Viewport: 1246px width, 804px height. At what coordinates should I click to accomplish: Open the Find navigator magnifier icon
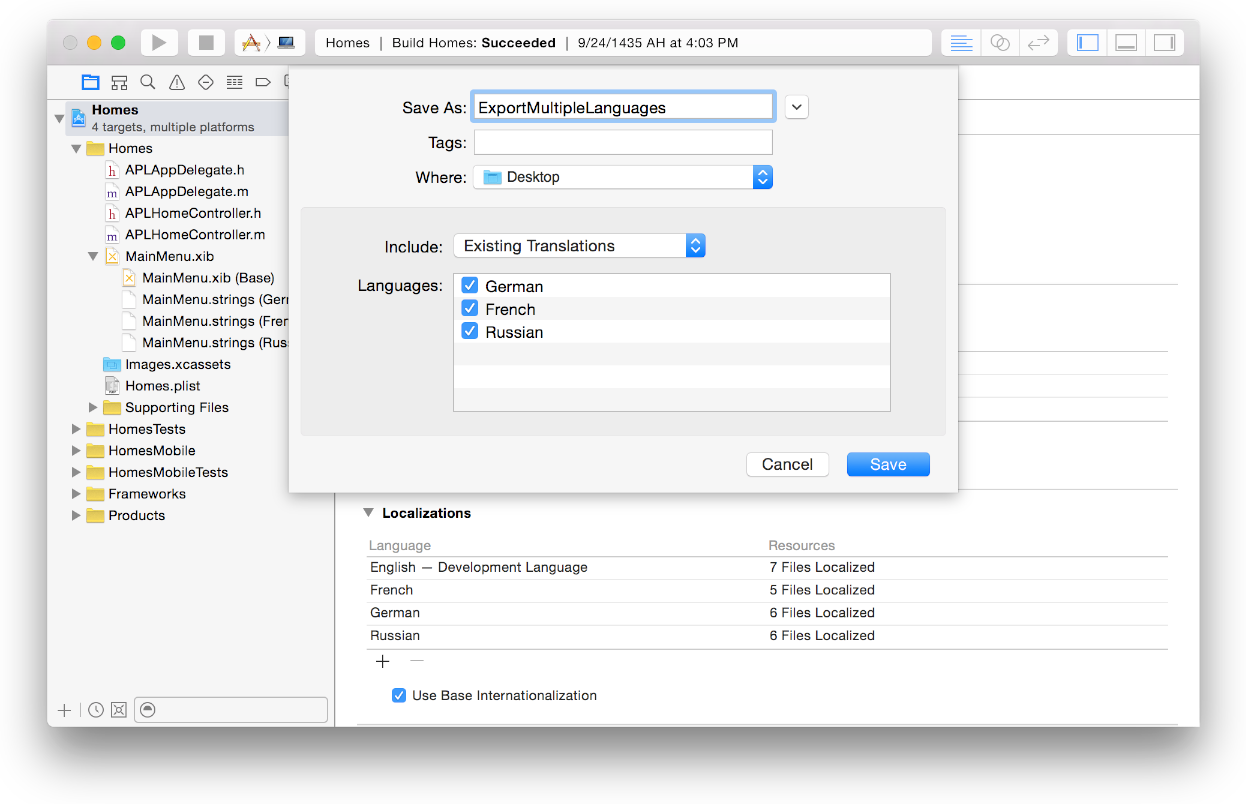[148, 82]
